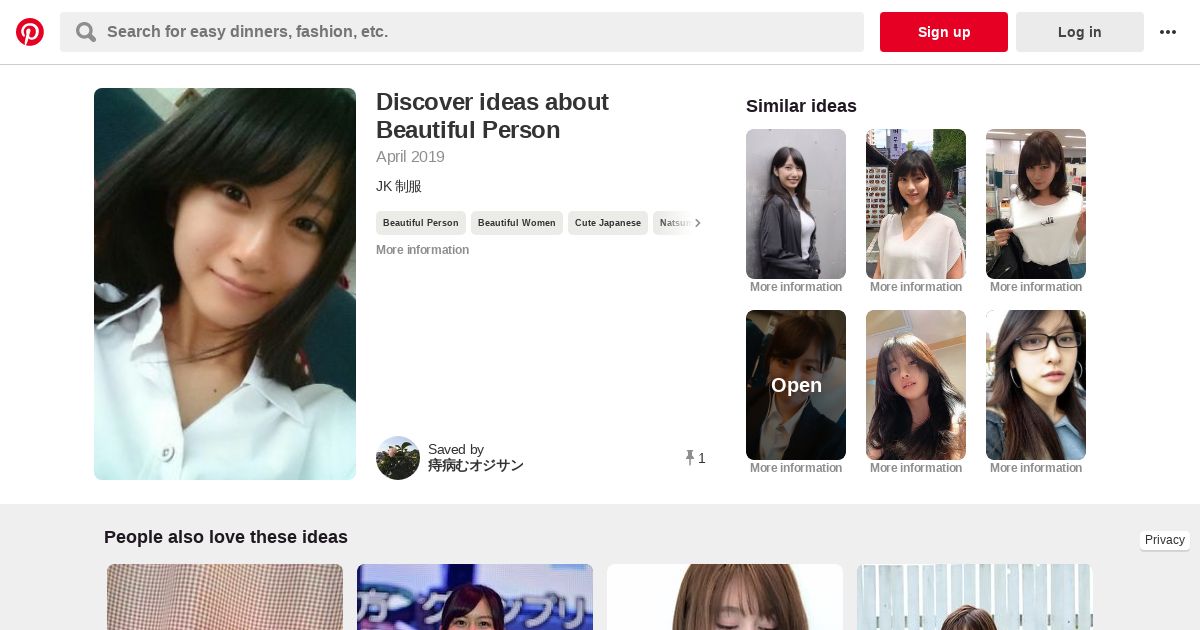1200x630 pixels.
Task: Click the Sign up button
Action: tap(944, 32)
